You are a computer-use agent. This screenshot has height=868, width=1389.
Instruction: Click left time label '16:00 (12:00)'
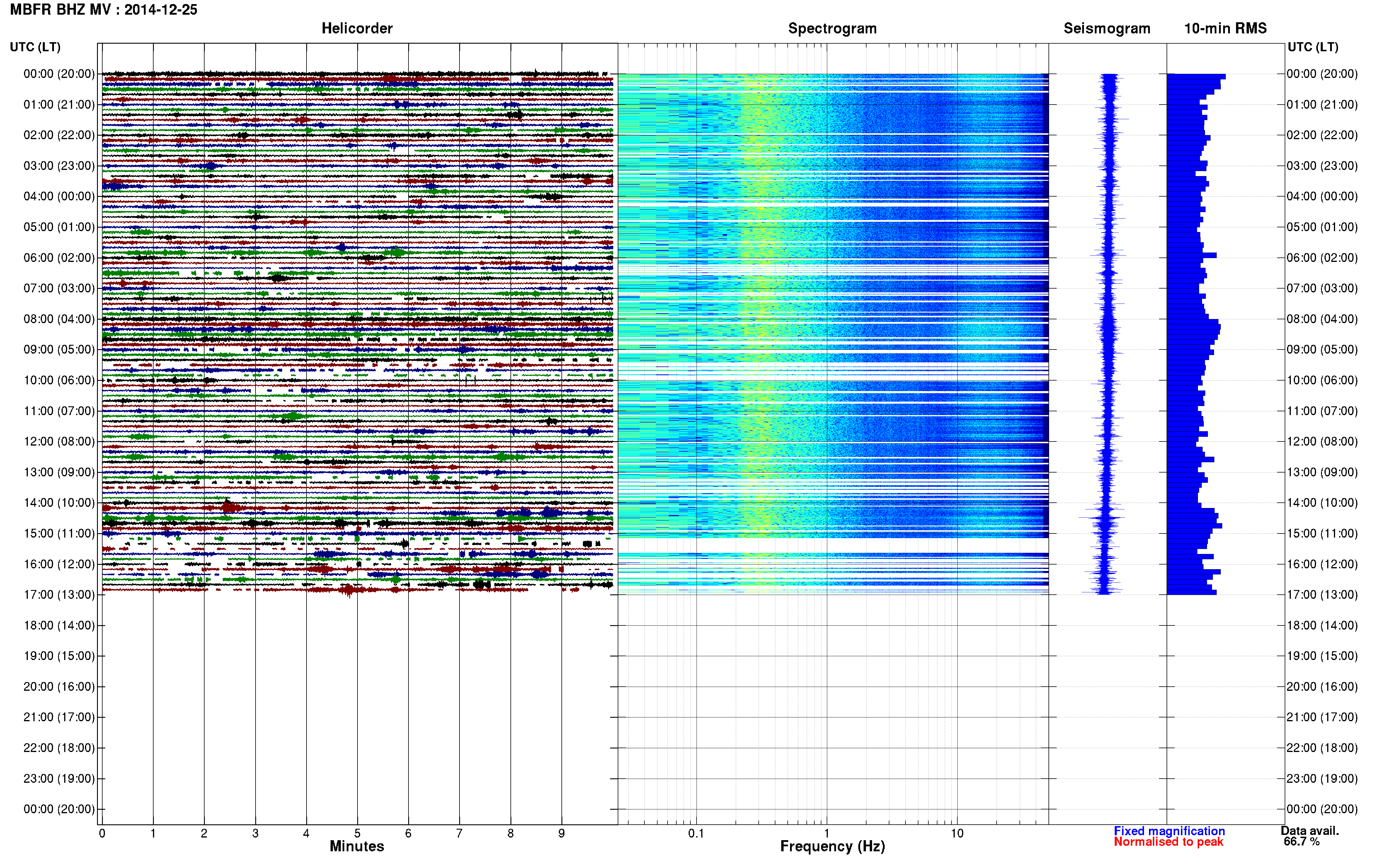click(x=59, y=564)
